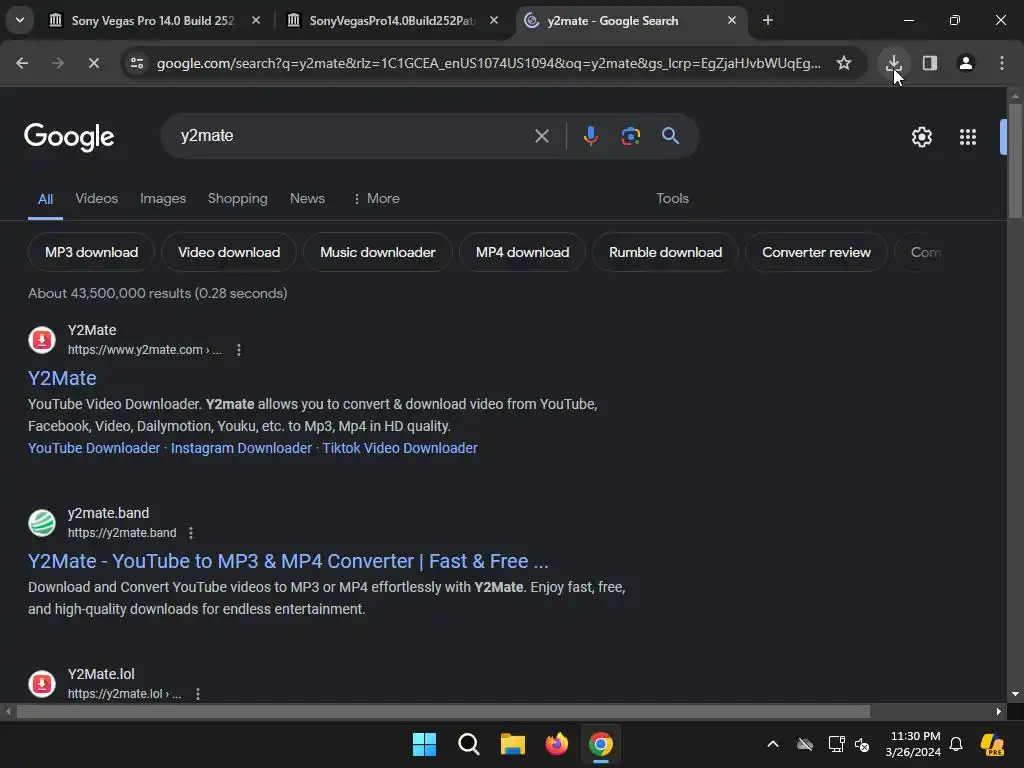1024x768 pixels.
Task: Open Chrome three-dot menu
Action: point(1001,63)
